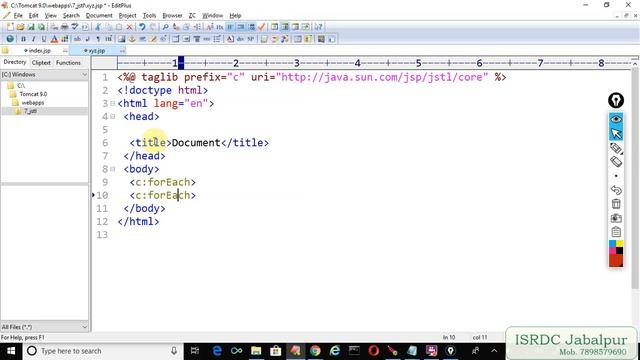Click the Paragraph mark HTML icon

98,39
